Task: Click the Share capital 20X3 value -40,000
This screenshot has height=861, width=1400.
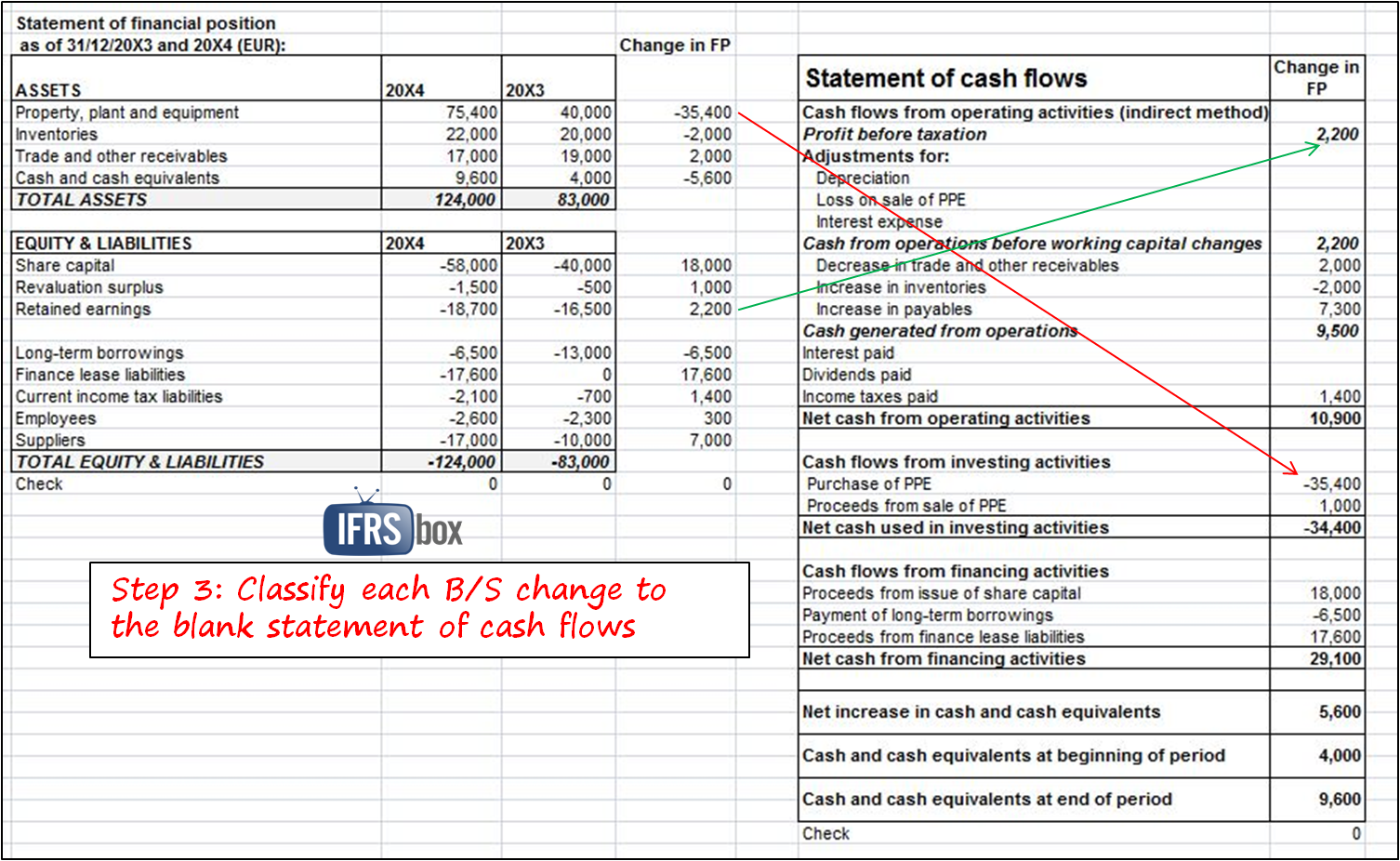Action: point(583,266)
